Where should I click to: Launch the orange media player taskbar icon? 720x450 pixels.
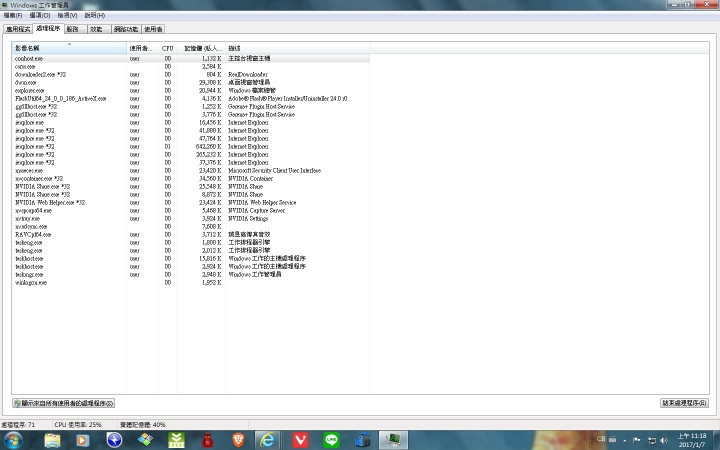point(83,440)
